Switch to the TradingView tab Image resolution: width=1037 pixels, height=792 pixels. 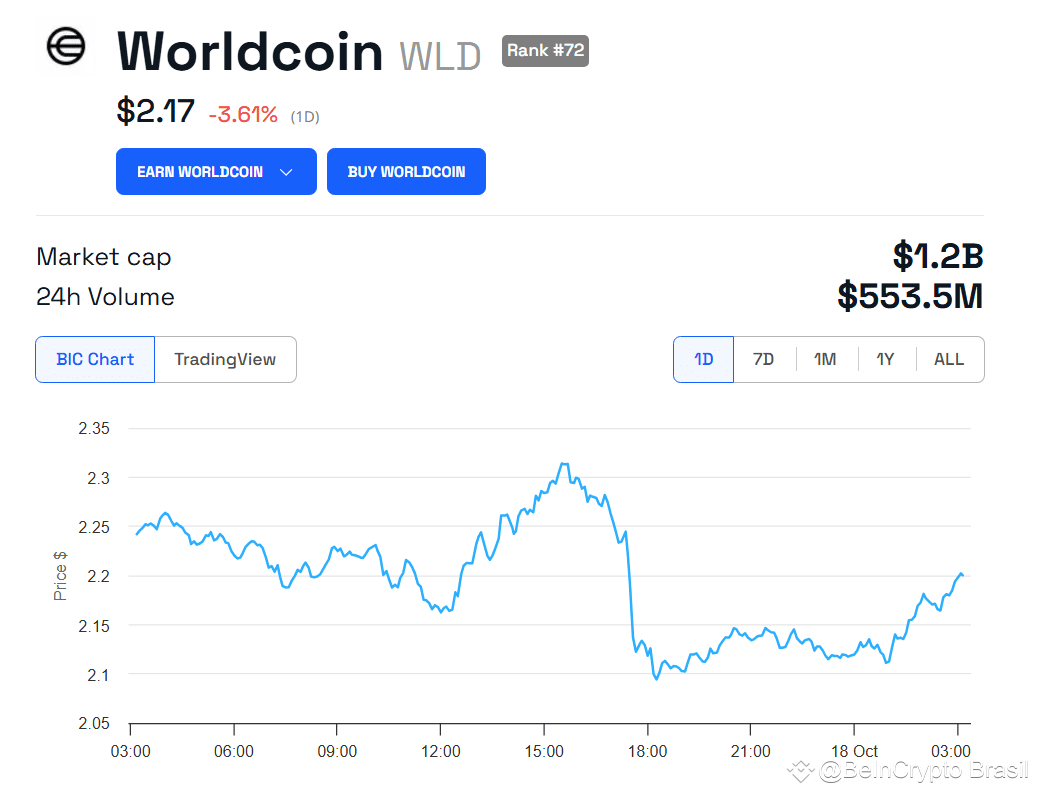(225, 359)
